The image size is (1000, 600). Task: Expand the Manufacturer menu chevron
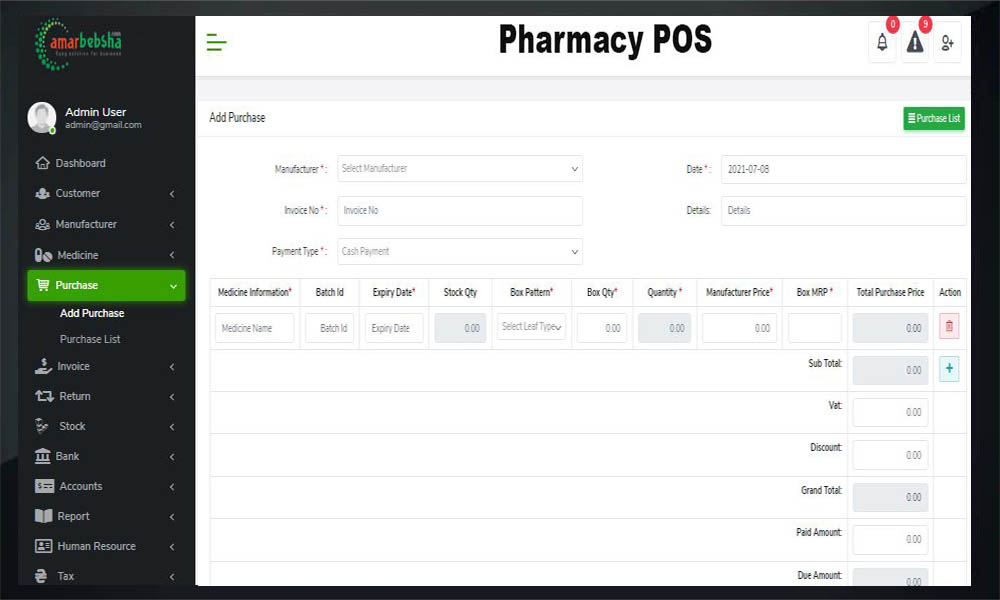pyautogui.click(x=172, y=224)
